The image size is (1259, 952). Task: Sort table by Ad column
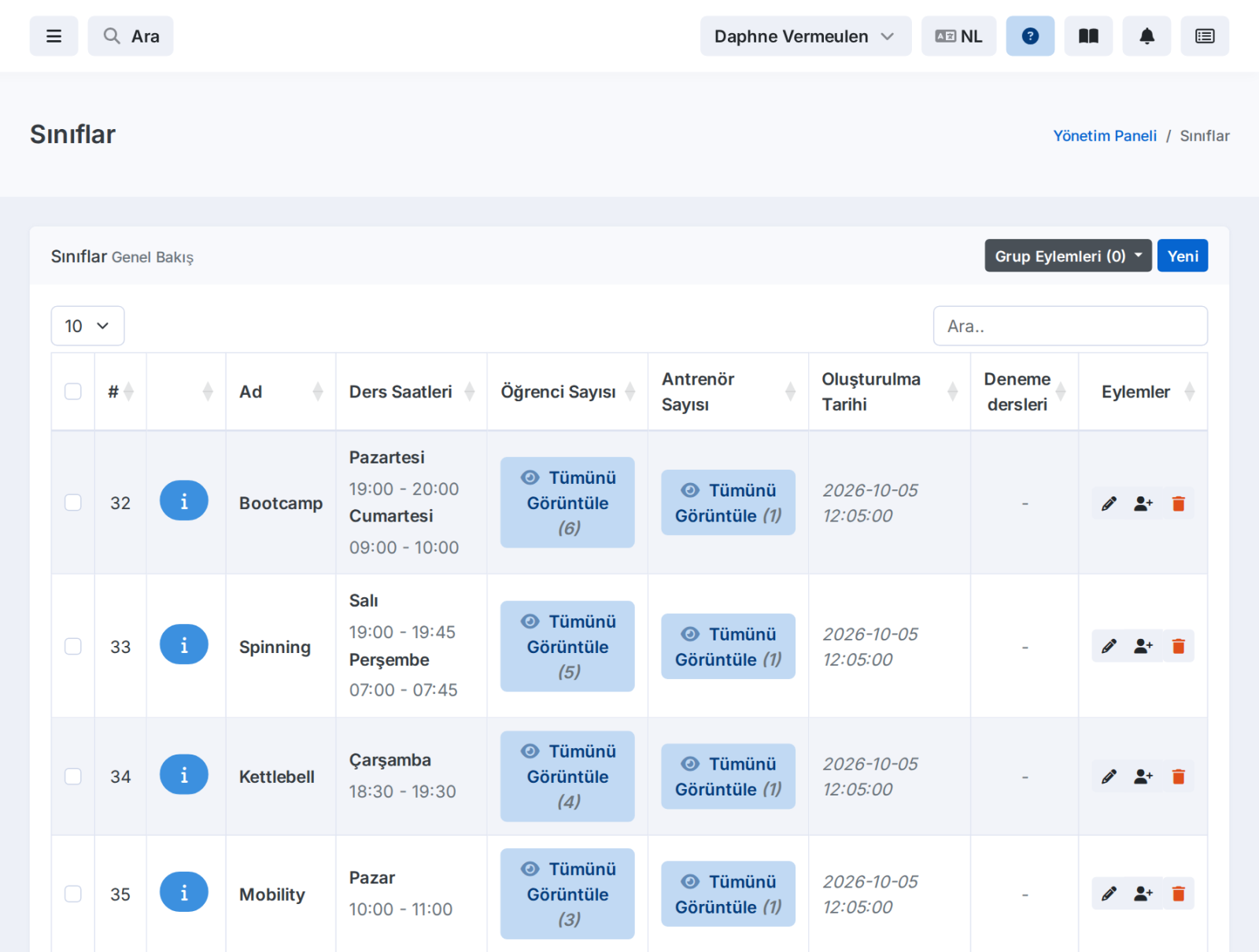point(281,391)
